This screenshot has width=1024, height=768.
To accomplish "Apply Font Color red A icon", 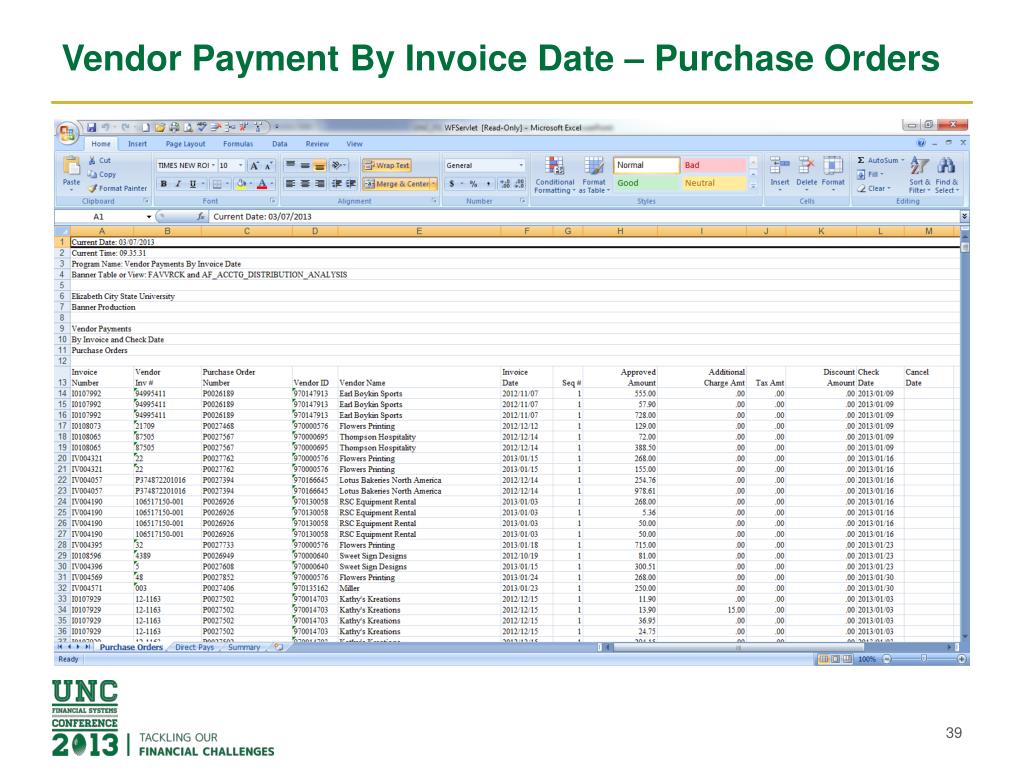I will pos(262,184).
